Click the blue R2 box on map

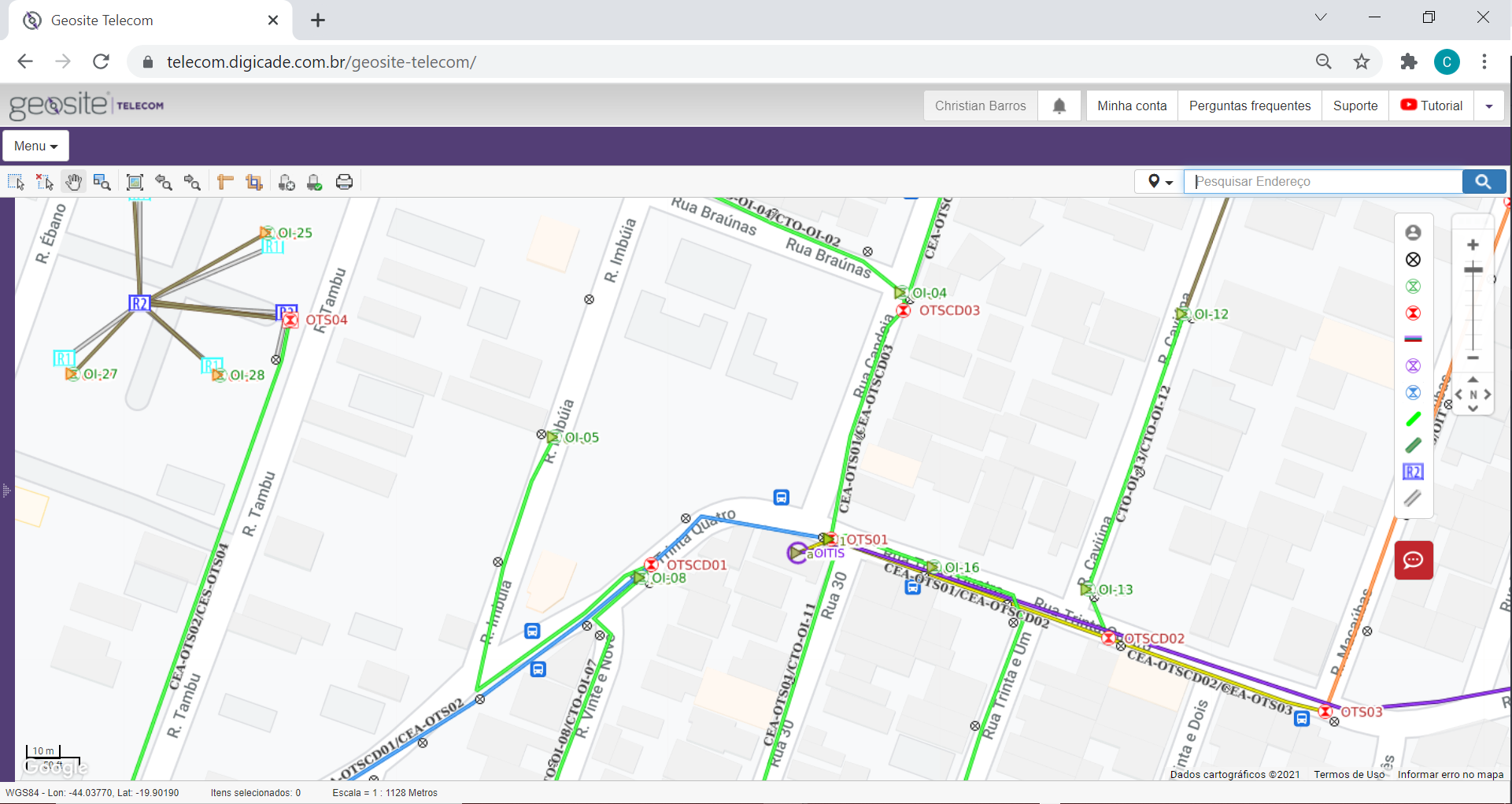click(139, 303)
